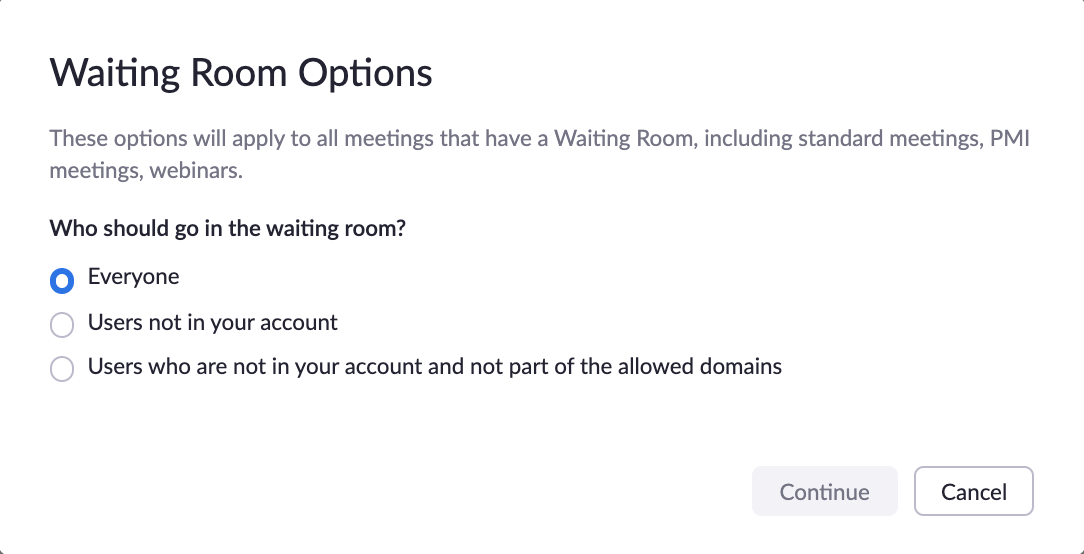The height and width of the screenshot is (554, 1084).
Task: Click 'Who should go in the waiting room?' text
Action: pyautogui.click(x=227, y=227)
